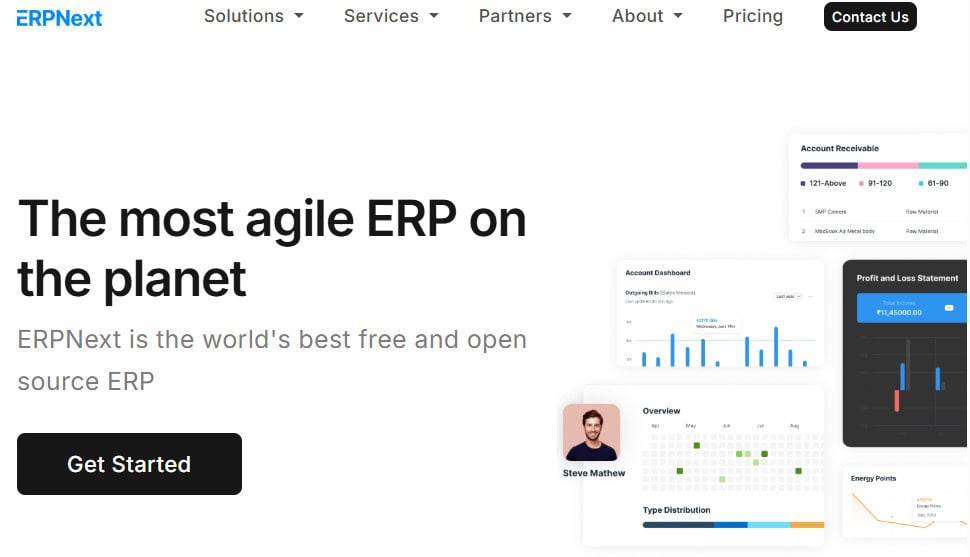This screenshot has width=970, height=557.
Task: Go to the Pricing page
Action: [752, 16]
